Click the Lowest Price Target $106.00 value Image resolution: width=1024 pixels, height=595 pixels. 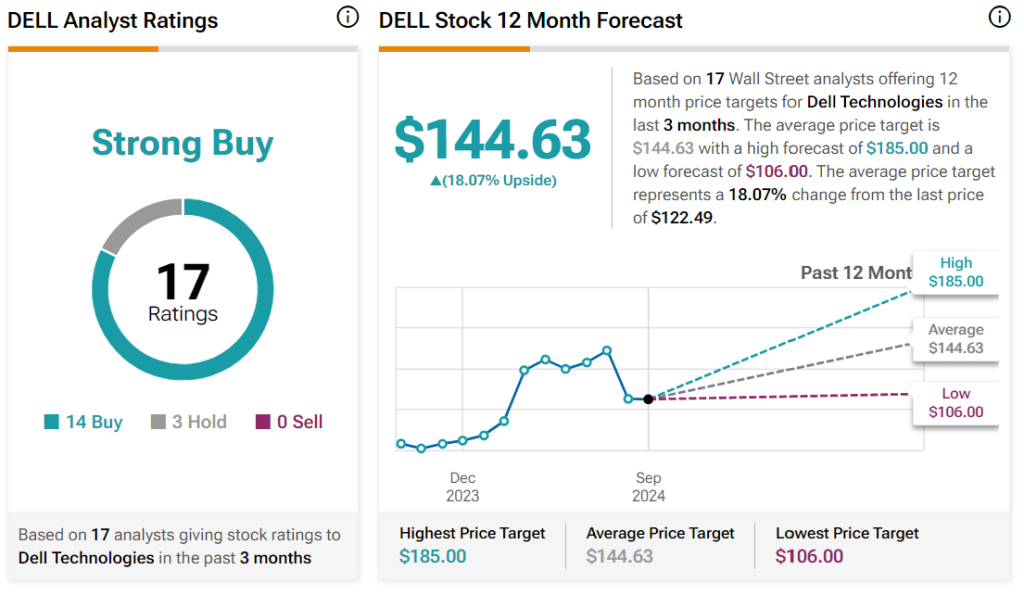809,556
